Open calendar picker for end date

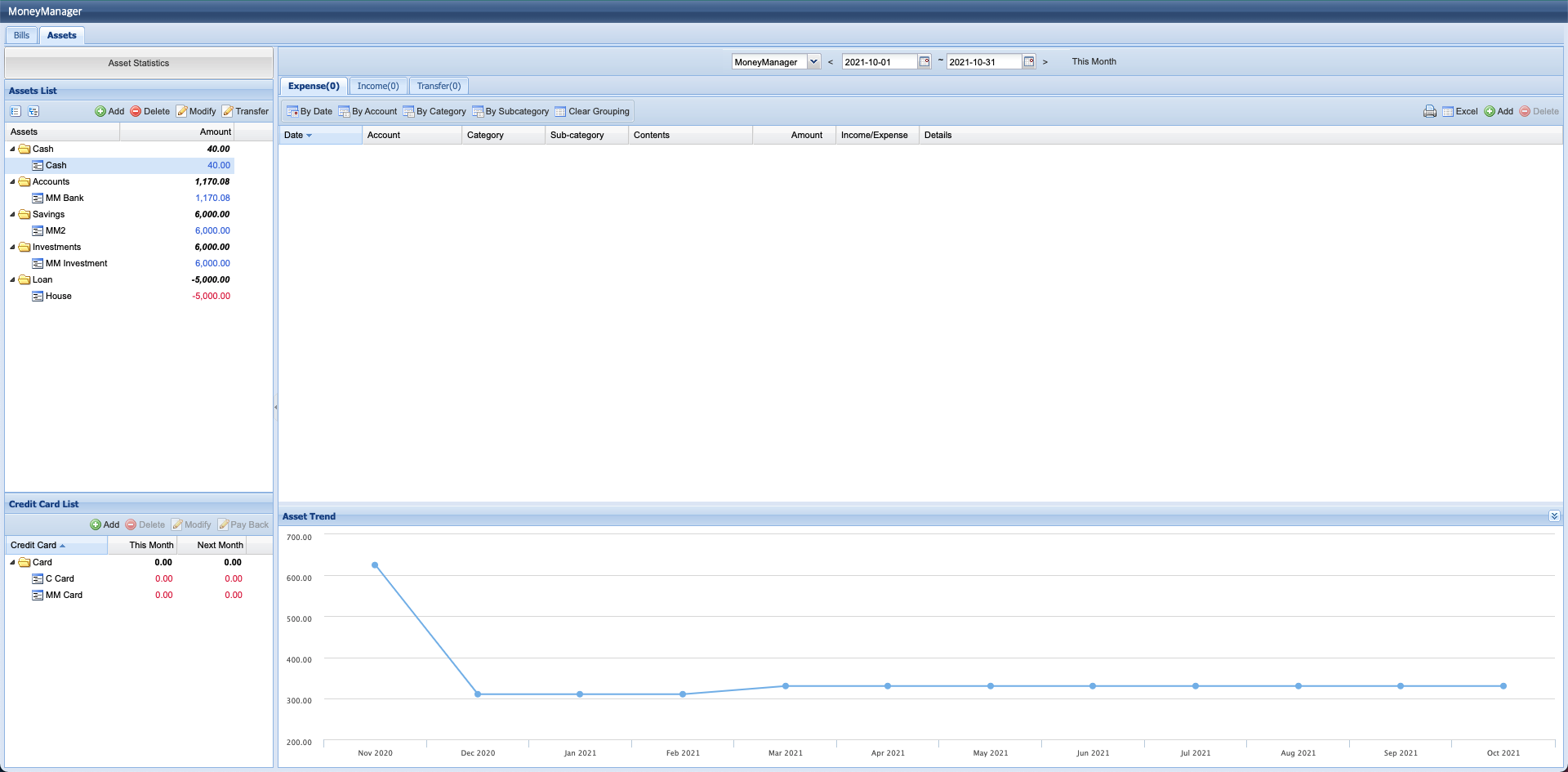(x=1029, y=61)
